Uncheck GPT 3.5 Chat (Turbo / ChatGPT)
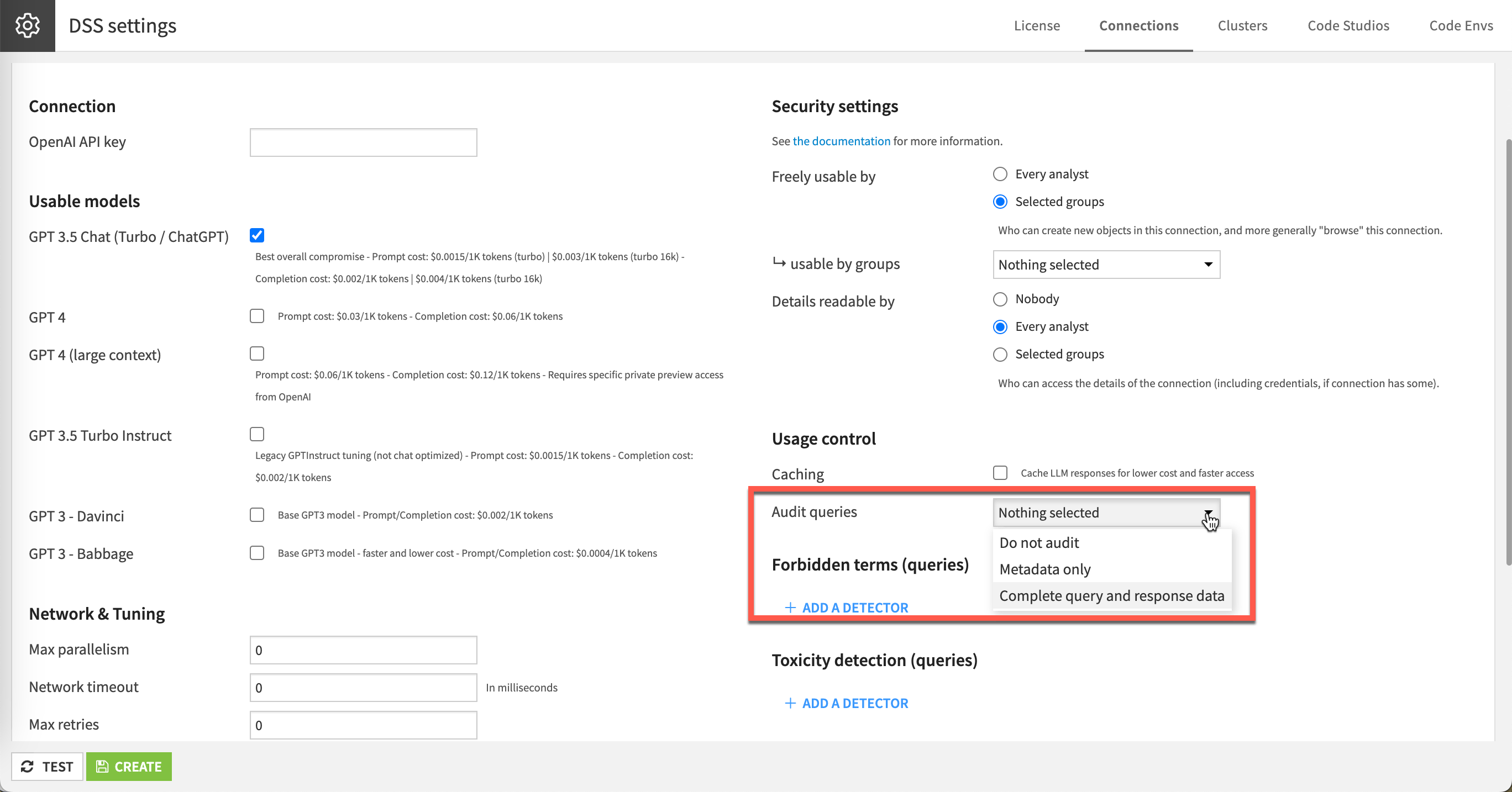This screenshot has width=1512, height=792. (x=256, y=235)
